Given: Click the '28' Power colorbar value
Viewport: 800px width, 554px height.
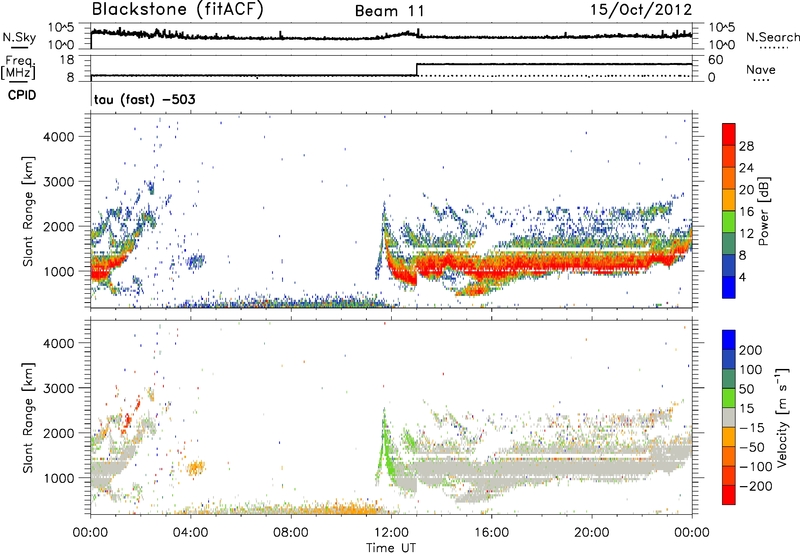Looking at the screenshot, I should tap(746, 146).
